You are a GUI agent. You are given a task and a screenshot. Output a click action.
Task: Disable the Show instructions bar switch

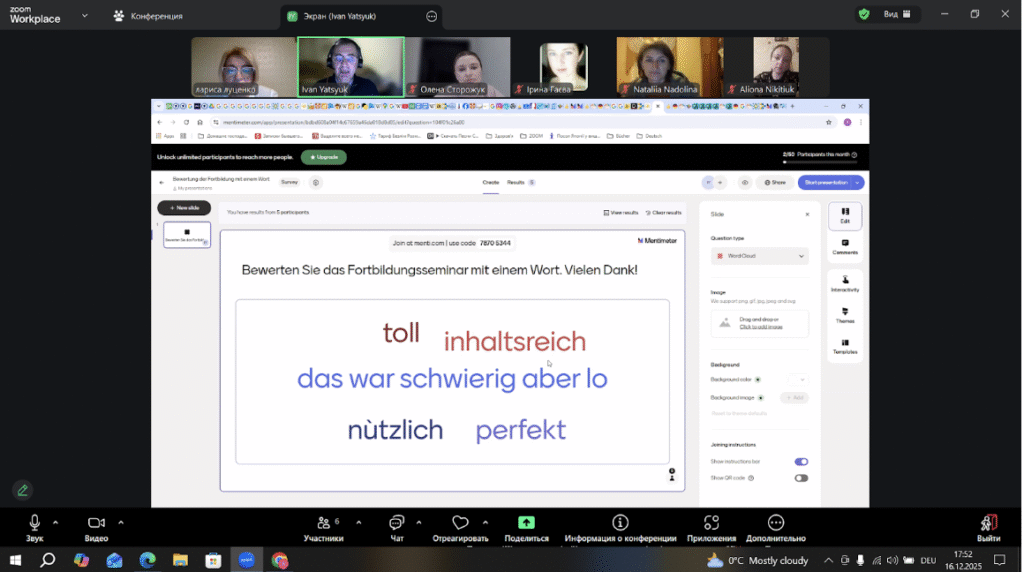coord(801,462)
